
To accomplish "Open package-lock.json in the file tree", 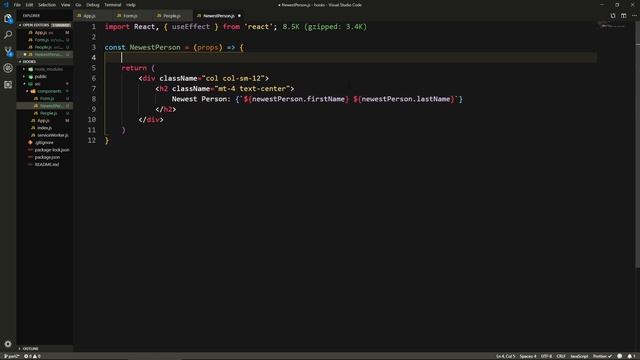I will [44, 150].
